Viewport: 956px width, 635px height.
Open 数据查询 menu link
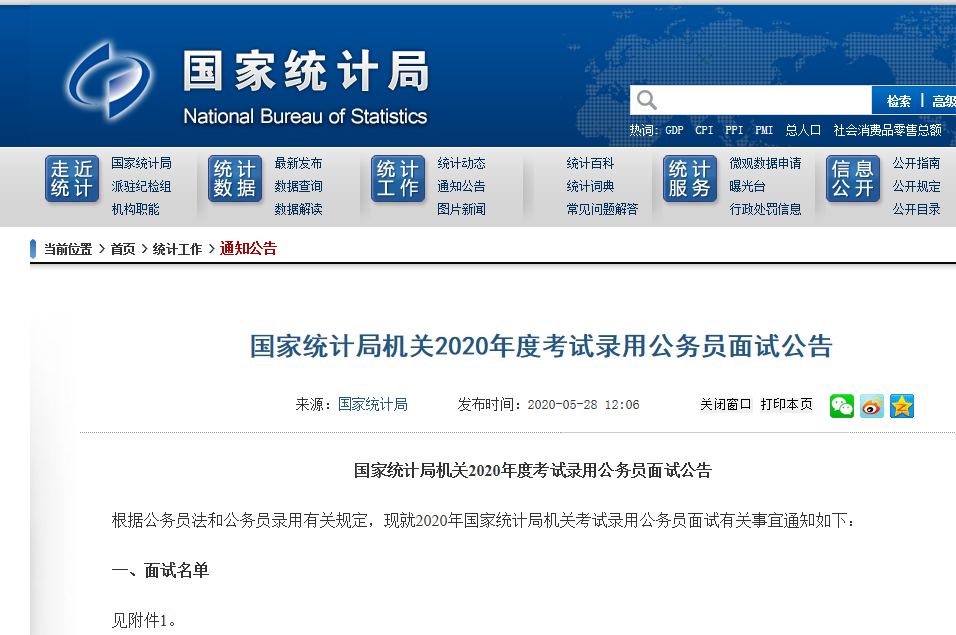298,186
